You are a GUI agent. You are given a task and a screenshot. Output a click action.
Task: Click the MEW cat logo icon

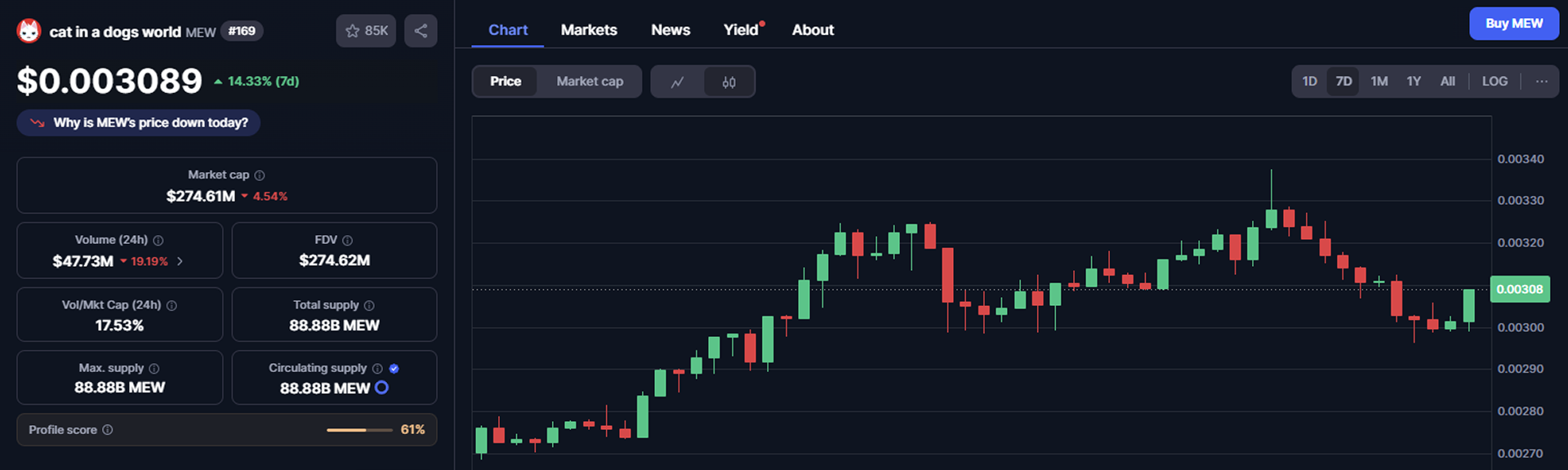pyautogui.click(x=29, y=31)
